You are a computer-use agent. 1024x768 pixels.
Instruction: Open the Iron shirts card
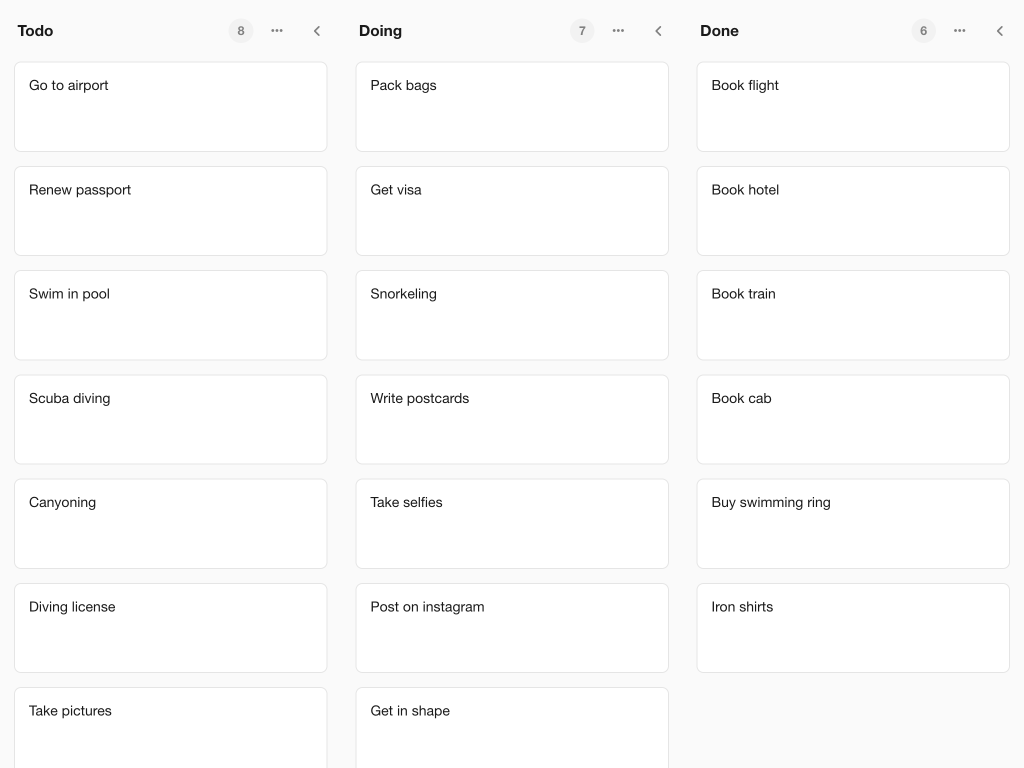point(852,628)
